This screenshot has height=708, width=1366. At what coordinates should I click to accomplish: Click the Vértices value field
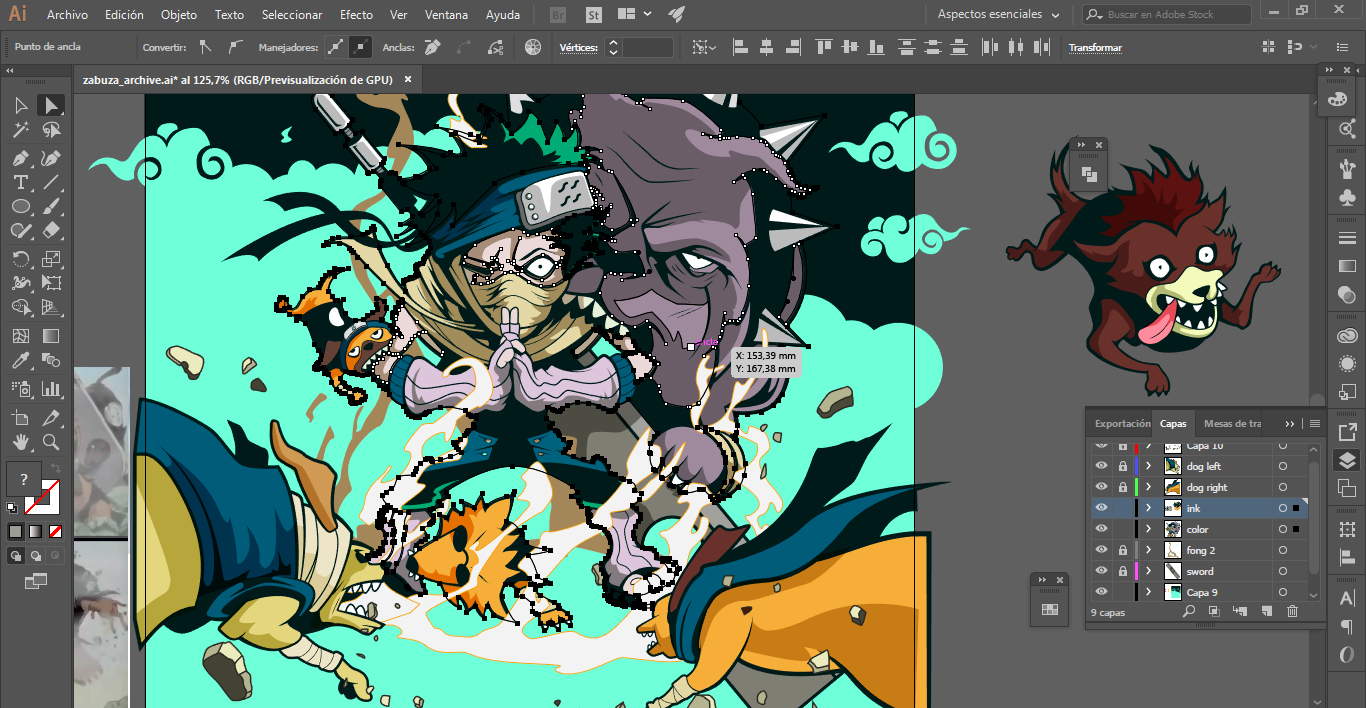[x=648, y=47]
